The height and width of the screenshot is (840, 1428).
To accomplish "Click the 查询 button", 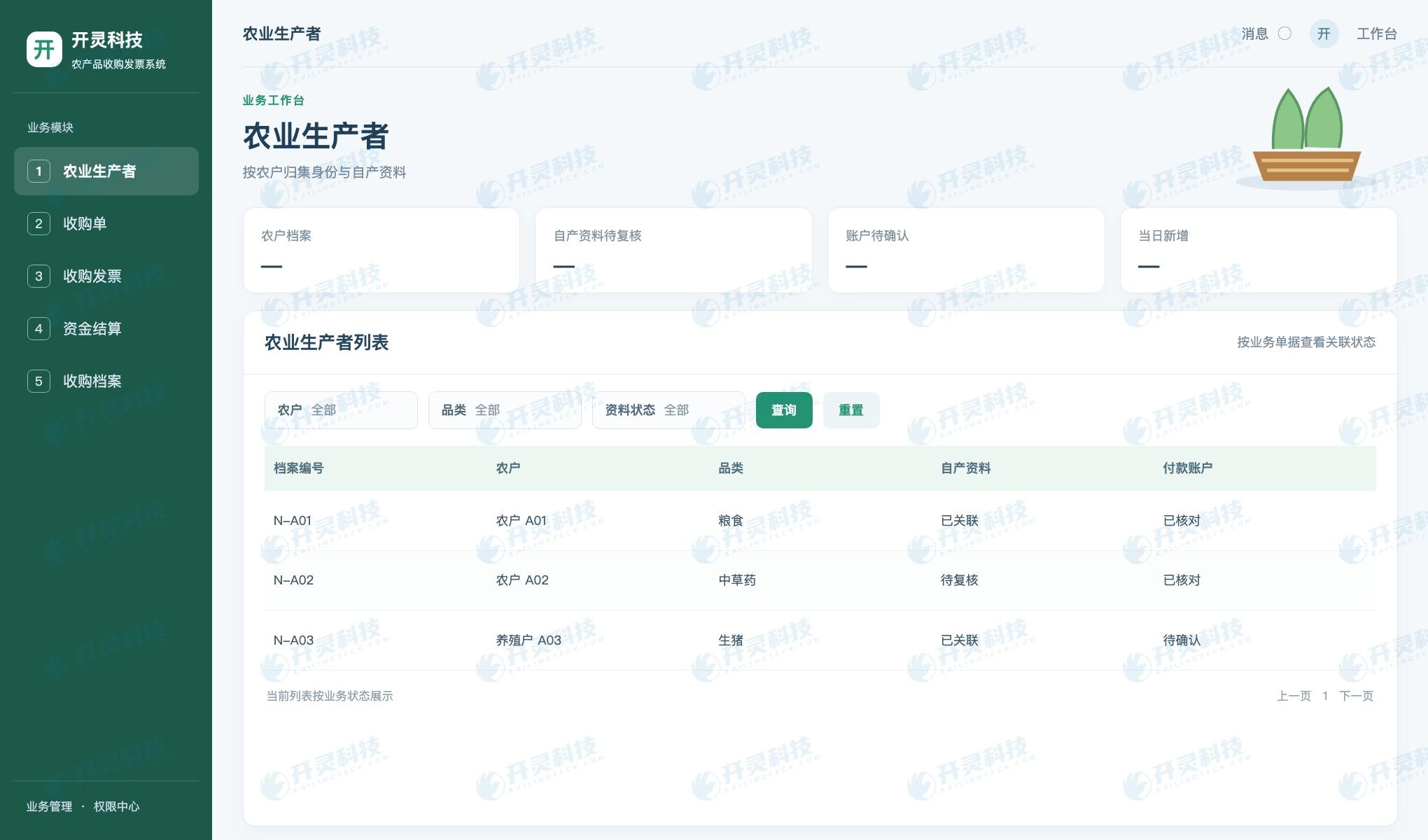I will click(784, 410).
